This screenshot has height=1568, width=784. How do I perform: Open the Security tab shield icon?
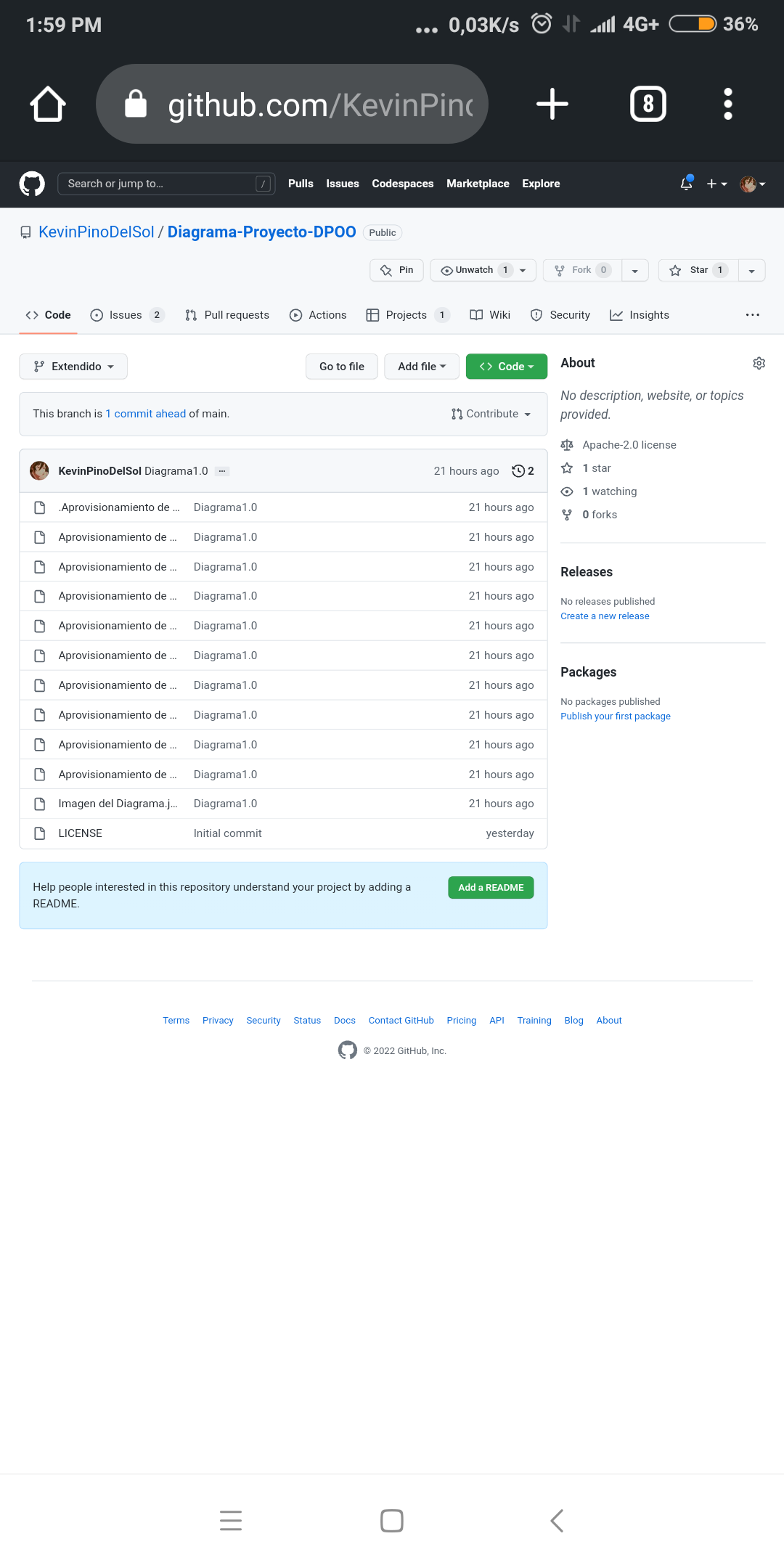pos(536,315)
